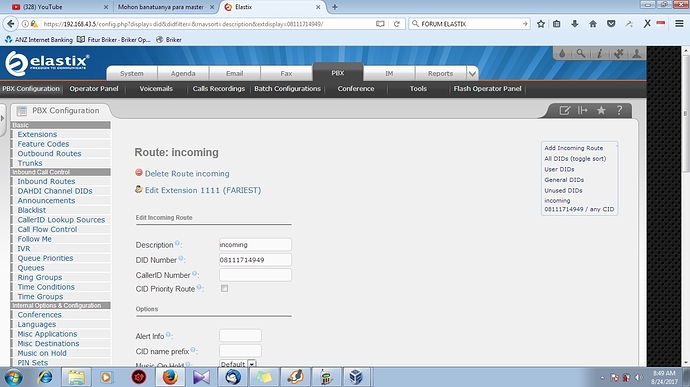This screenshot has width=690, height=387.
Task: Toggle the CID Priority Route checkbox
Action: click(224, 288)
